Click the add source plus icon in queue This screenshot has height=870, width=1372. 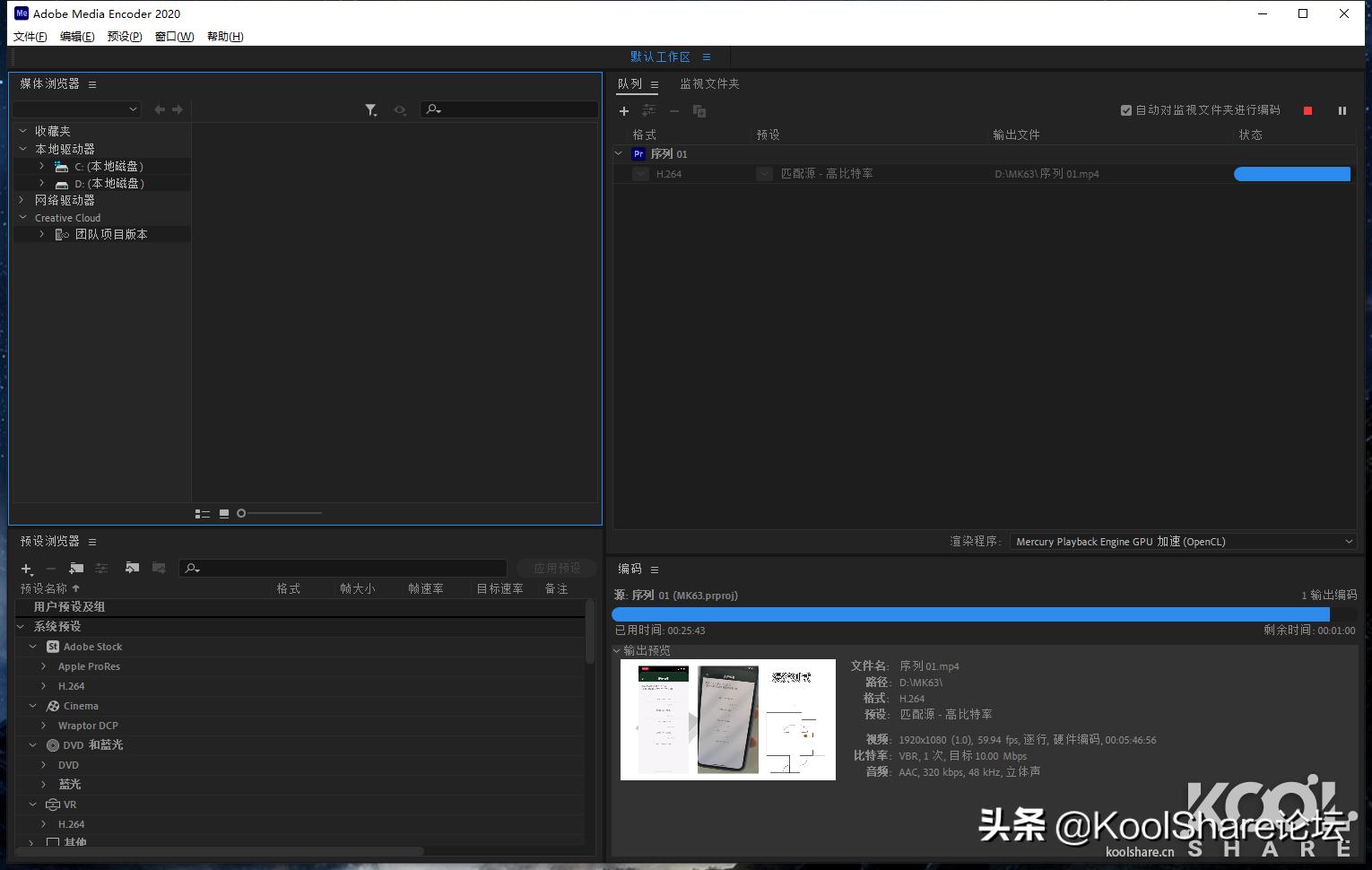[x=624, y=111]
